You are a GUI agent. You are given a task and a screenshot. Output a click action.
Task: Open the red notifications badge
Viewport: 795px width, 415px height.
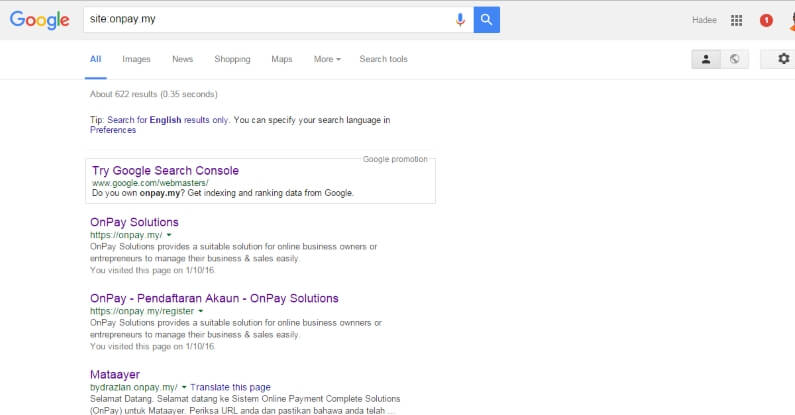pos(766,20)
